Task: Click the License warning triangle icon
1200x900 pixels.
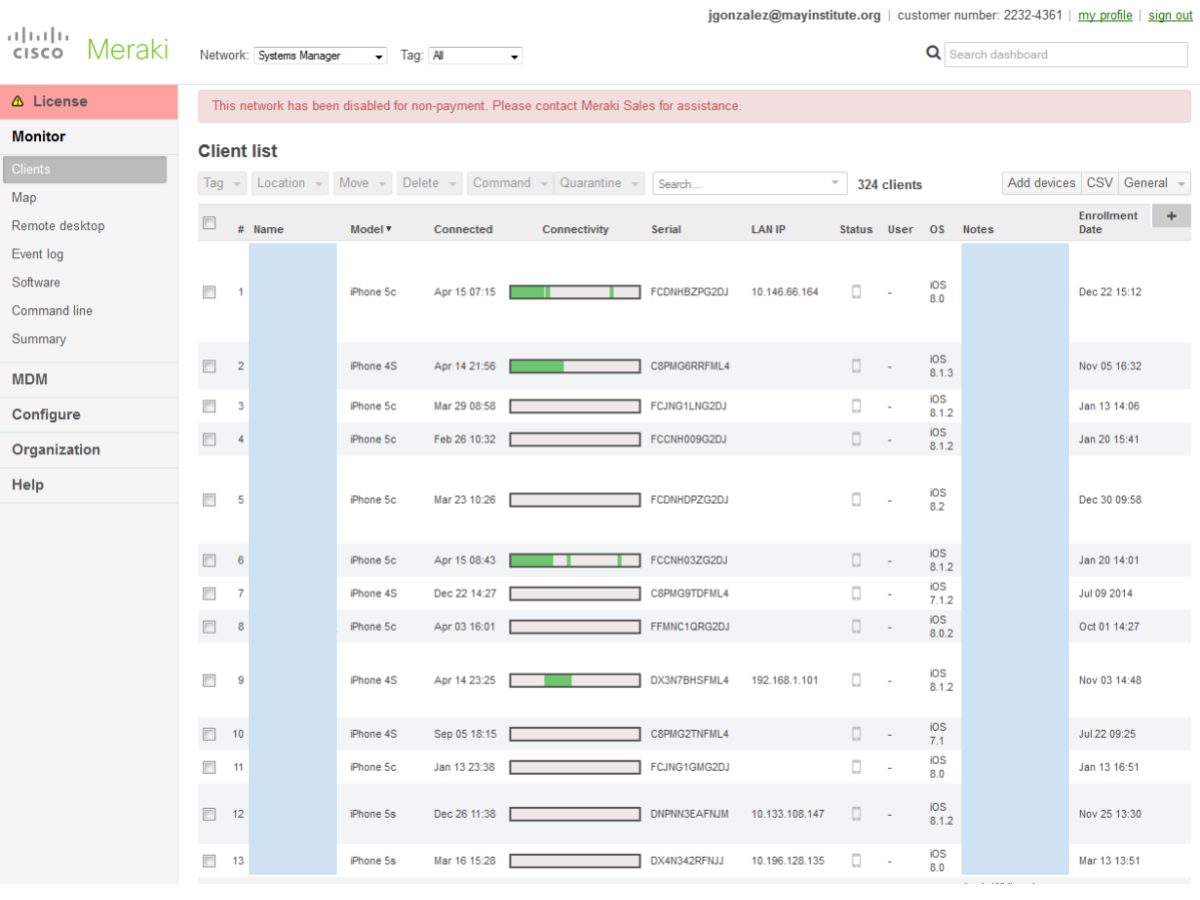Action: [17, 102]
